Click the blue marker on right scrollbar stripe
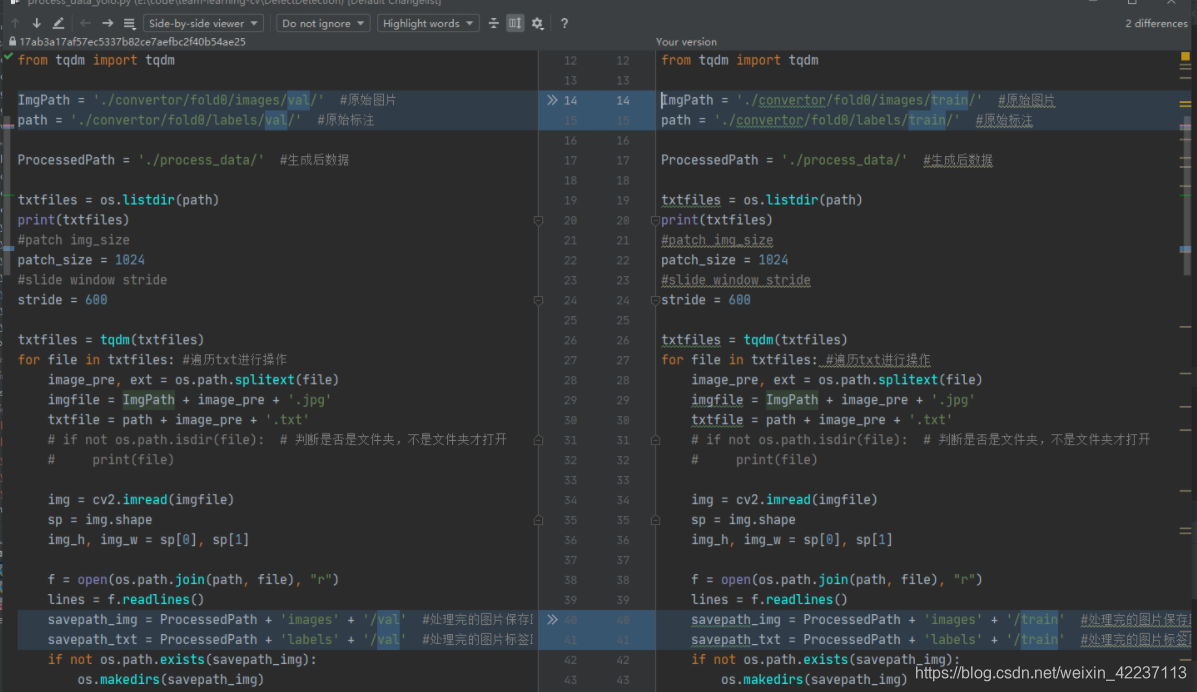This screenshot has height=692, width=1197. click(x=1185, y=249)
